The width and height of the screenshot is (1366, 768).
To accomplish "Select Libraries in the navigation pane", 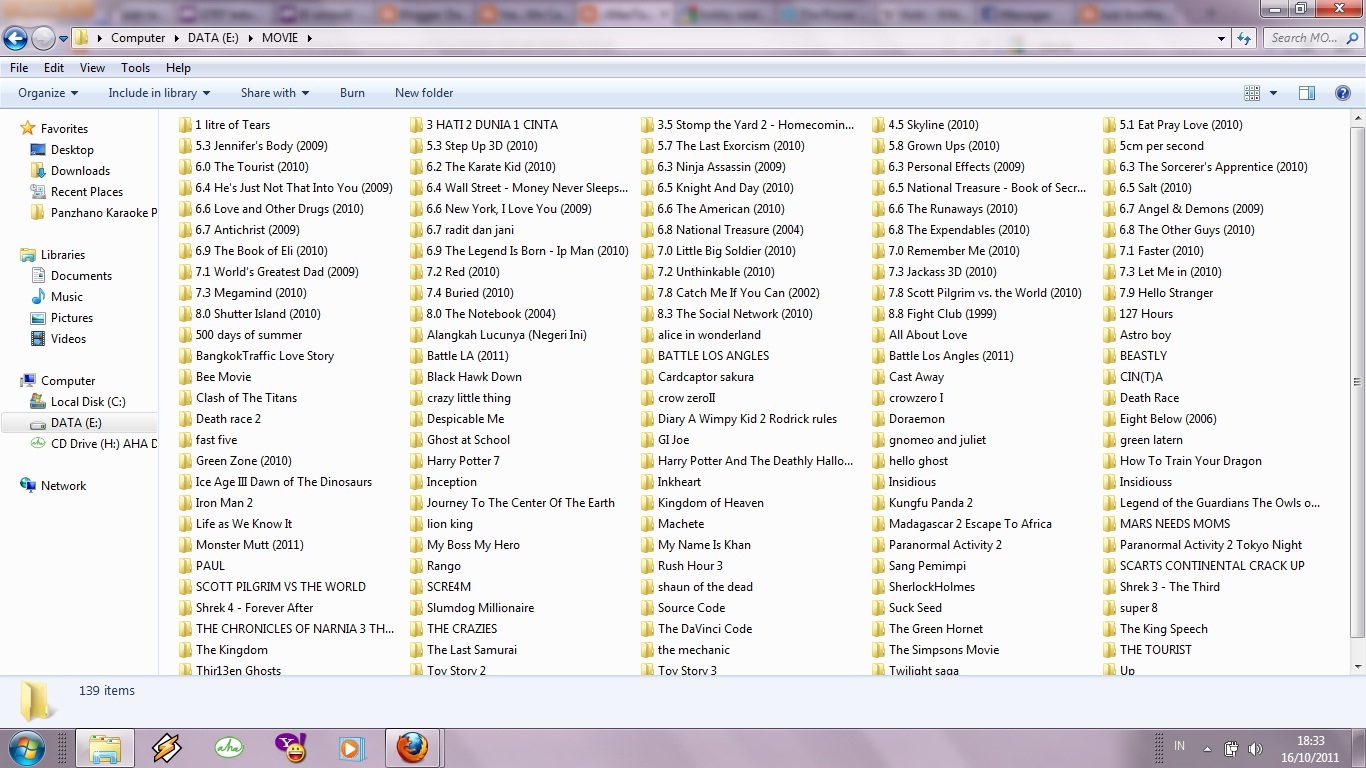I will tap(63, 255).
